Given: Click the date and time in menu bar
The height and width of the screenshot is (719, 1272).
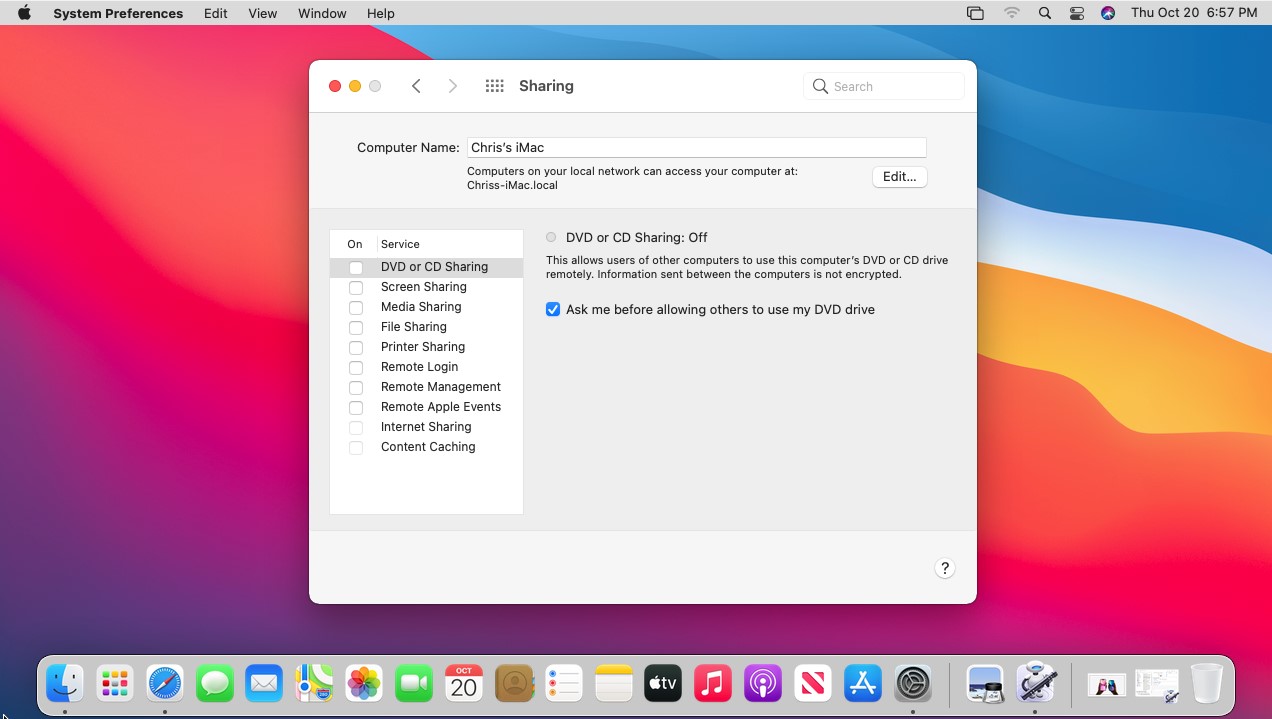Looking at the screenshot, I should click(x=1194, y=13).
